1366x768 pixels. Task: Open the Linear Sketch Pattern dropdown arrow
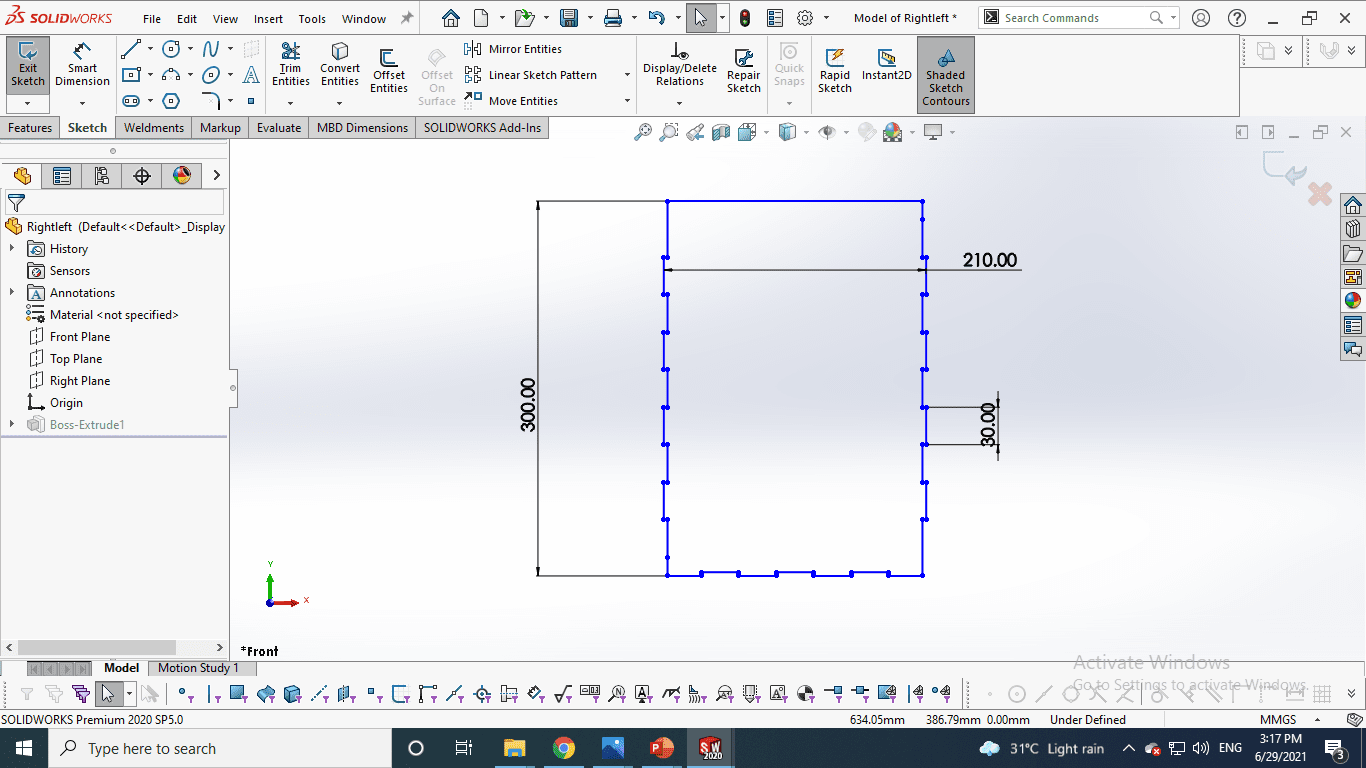pyautogui.click(x=627, y=75)
